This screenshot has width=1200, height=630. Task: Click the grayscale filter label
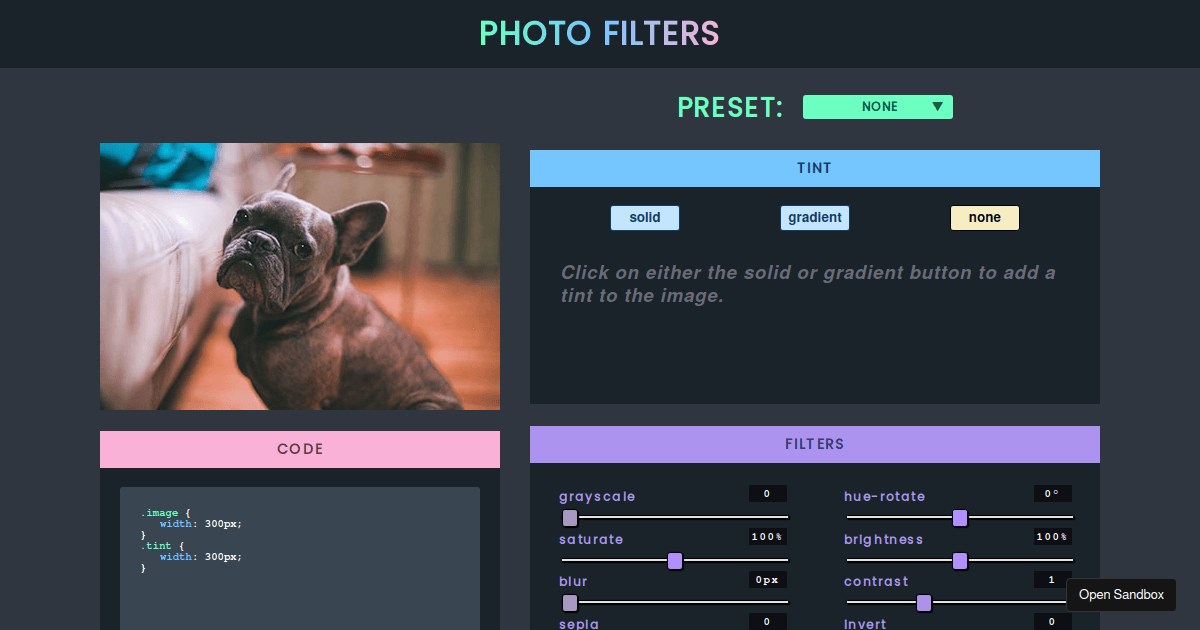597,497
